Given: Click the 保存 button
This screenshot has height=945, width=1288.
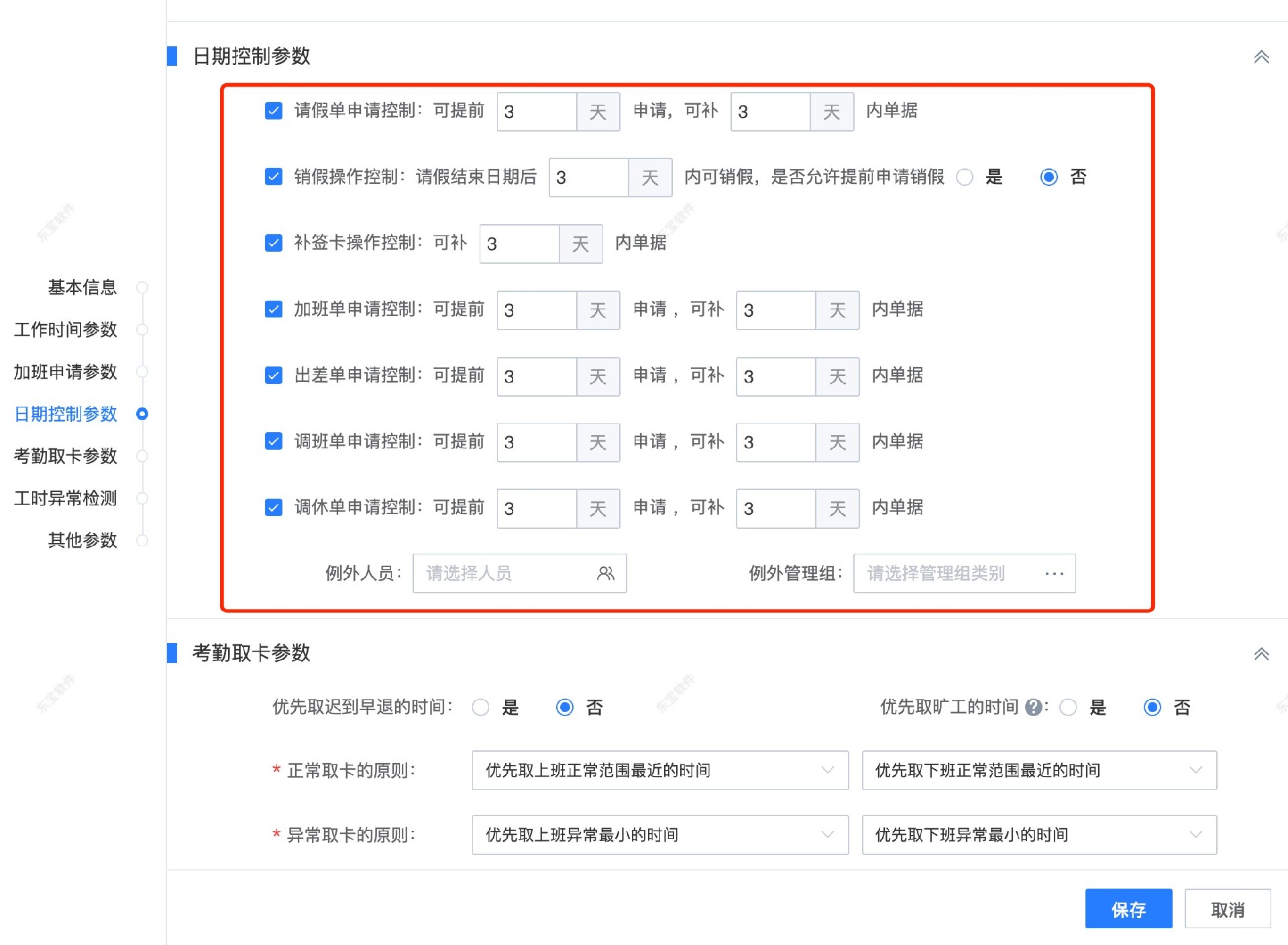Looking at the screenshot, I should (1128, 909).
